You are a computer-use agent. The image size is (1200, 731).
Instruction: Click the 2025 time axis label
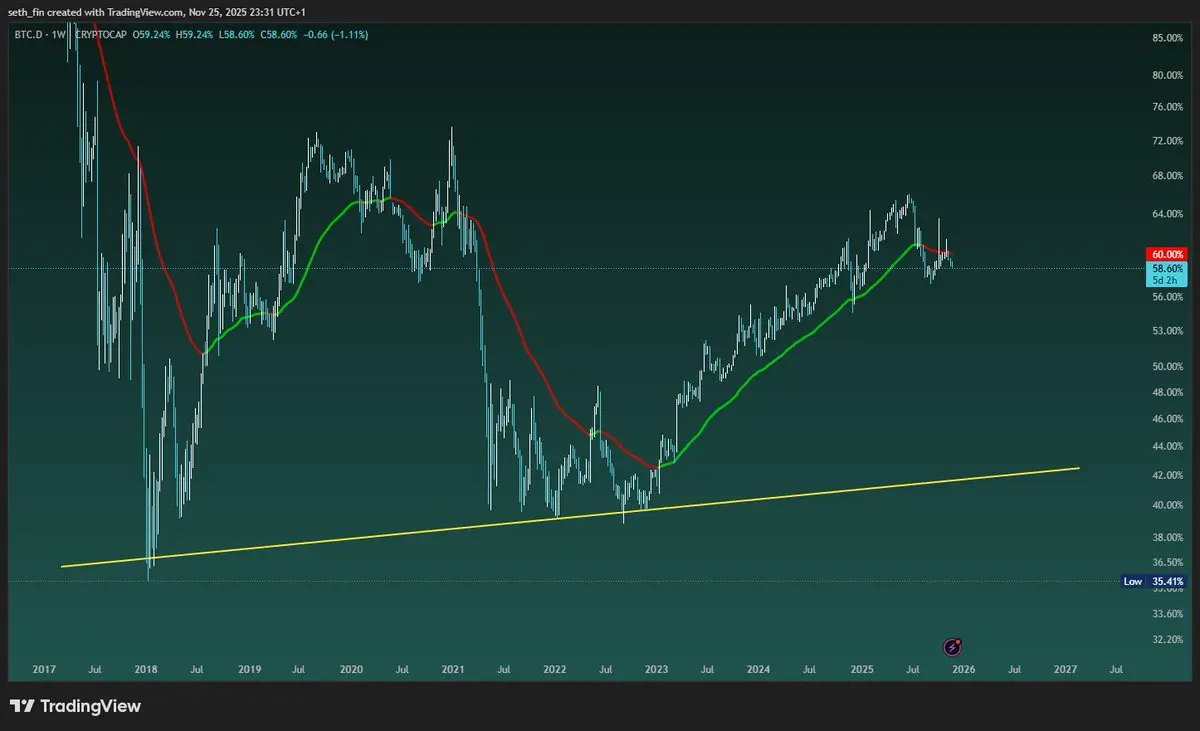coord(862,668)
